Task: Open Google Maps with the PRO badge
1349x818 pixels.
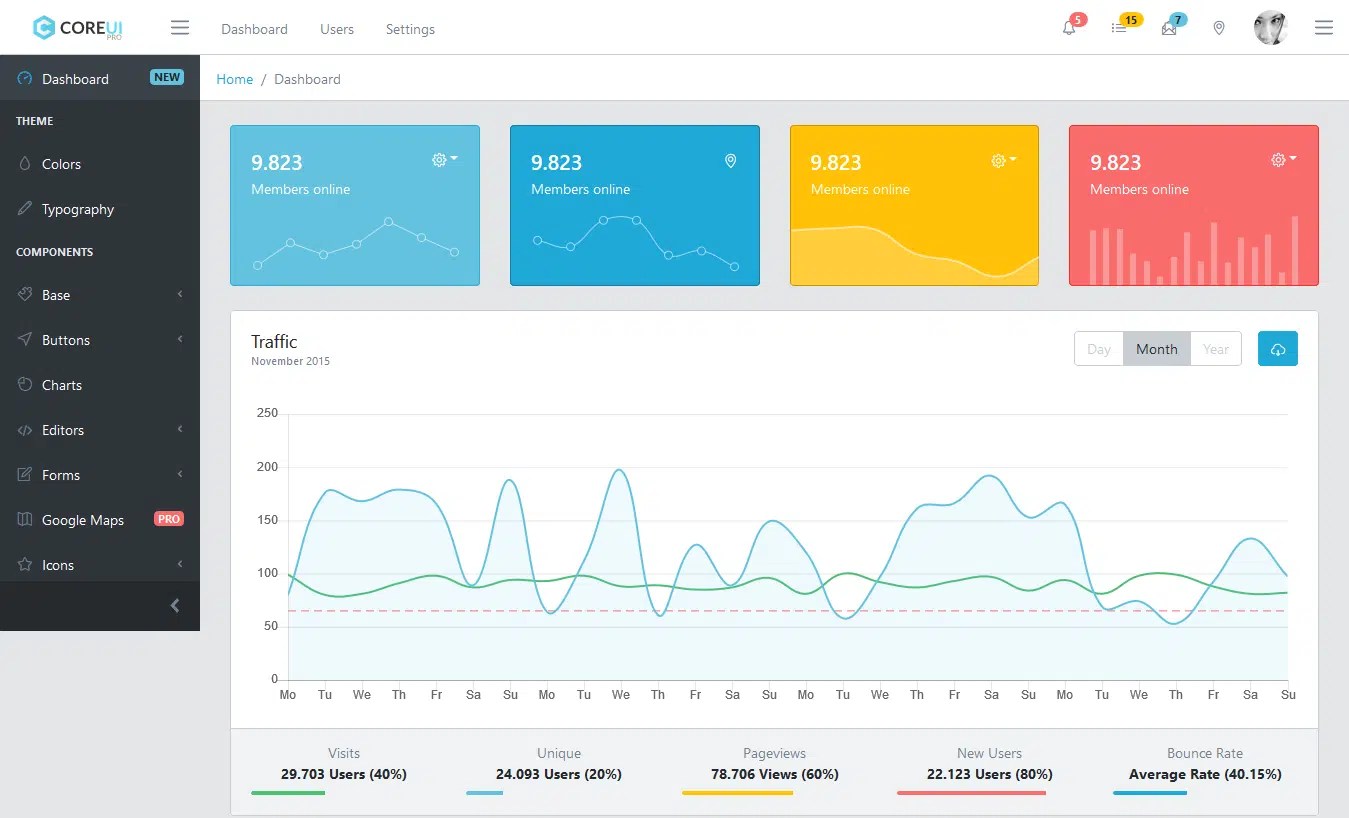Action: (83, 519)
